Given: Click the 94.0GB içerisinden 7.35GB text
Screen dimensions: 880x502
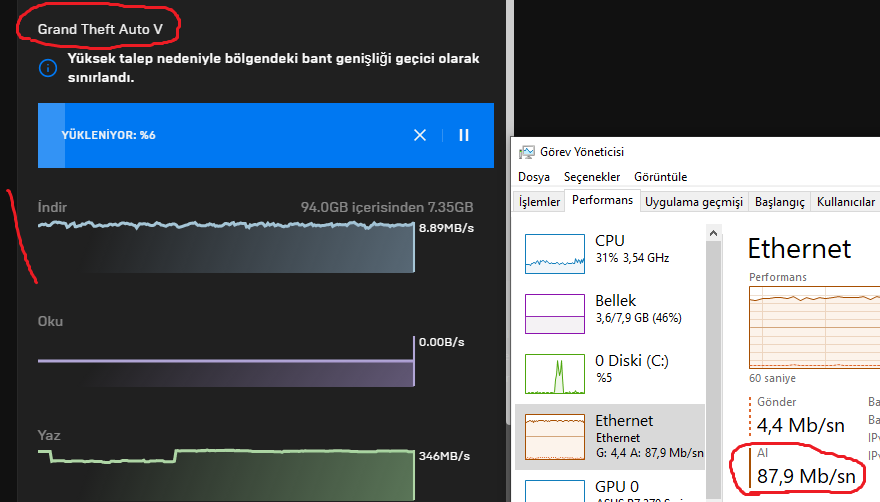Looking at the screenshot, I should tap(387, 207).
